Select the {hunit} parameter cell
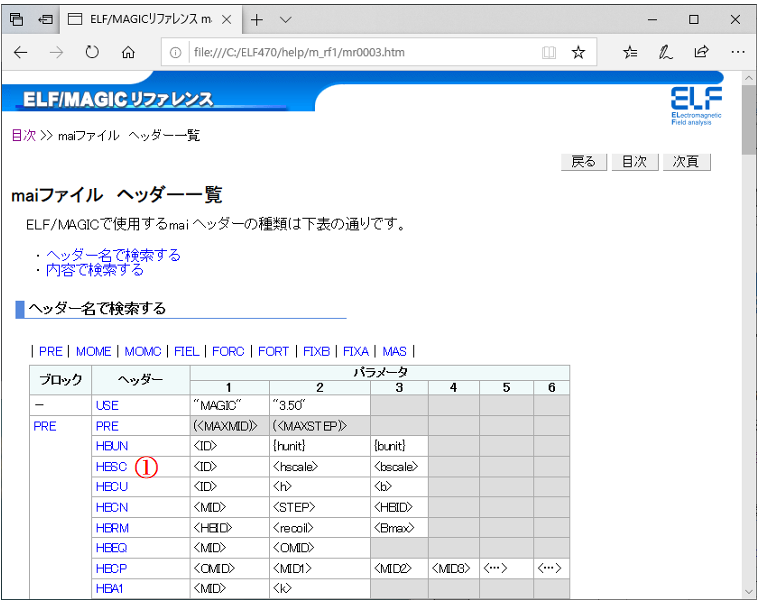The height and width of the screenshot is (607, 758). point(320,446)
